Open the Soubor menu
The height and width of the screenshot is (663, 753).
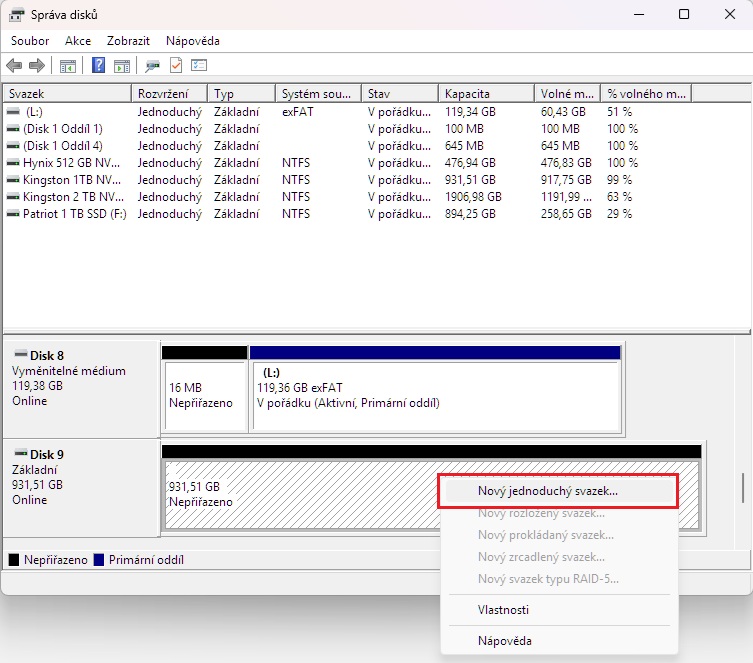[30, 41]
